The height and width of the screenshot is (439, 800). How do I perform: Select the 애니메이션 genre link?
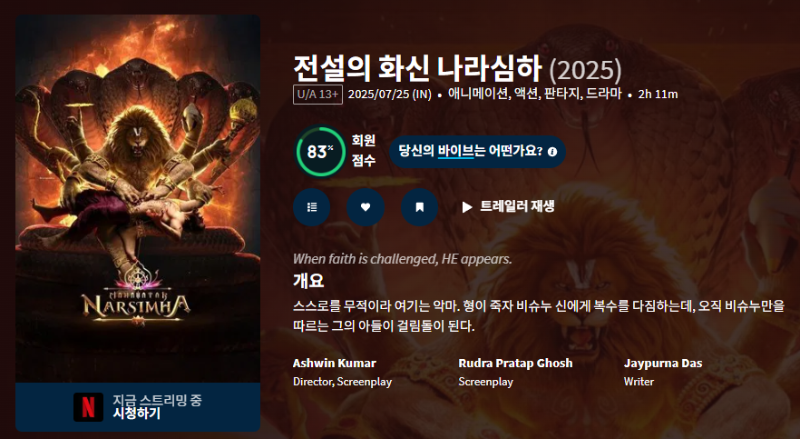click(478, 94)
